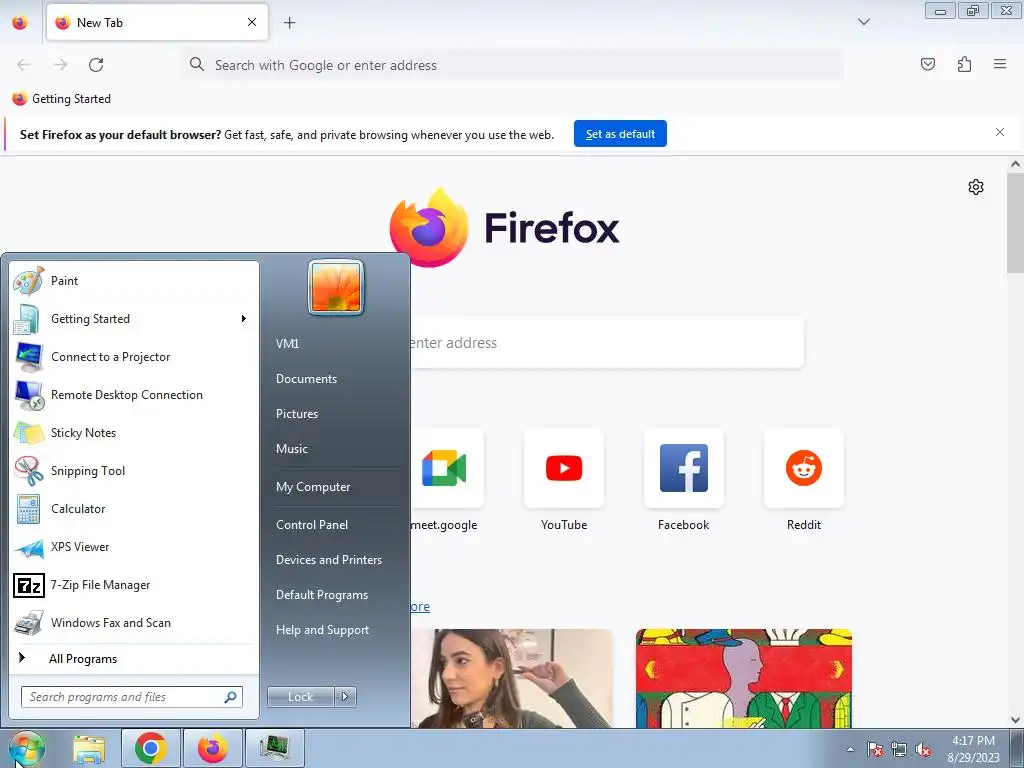Show hidden tray icons arrow
The image size is (1024, 768).
point(850,749)
